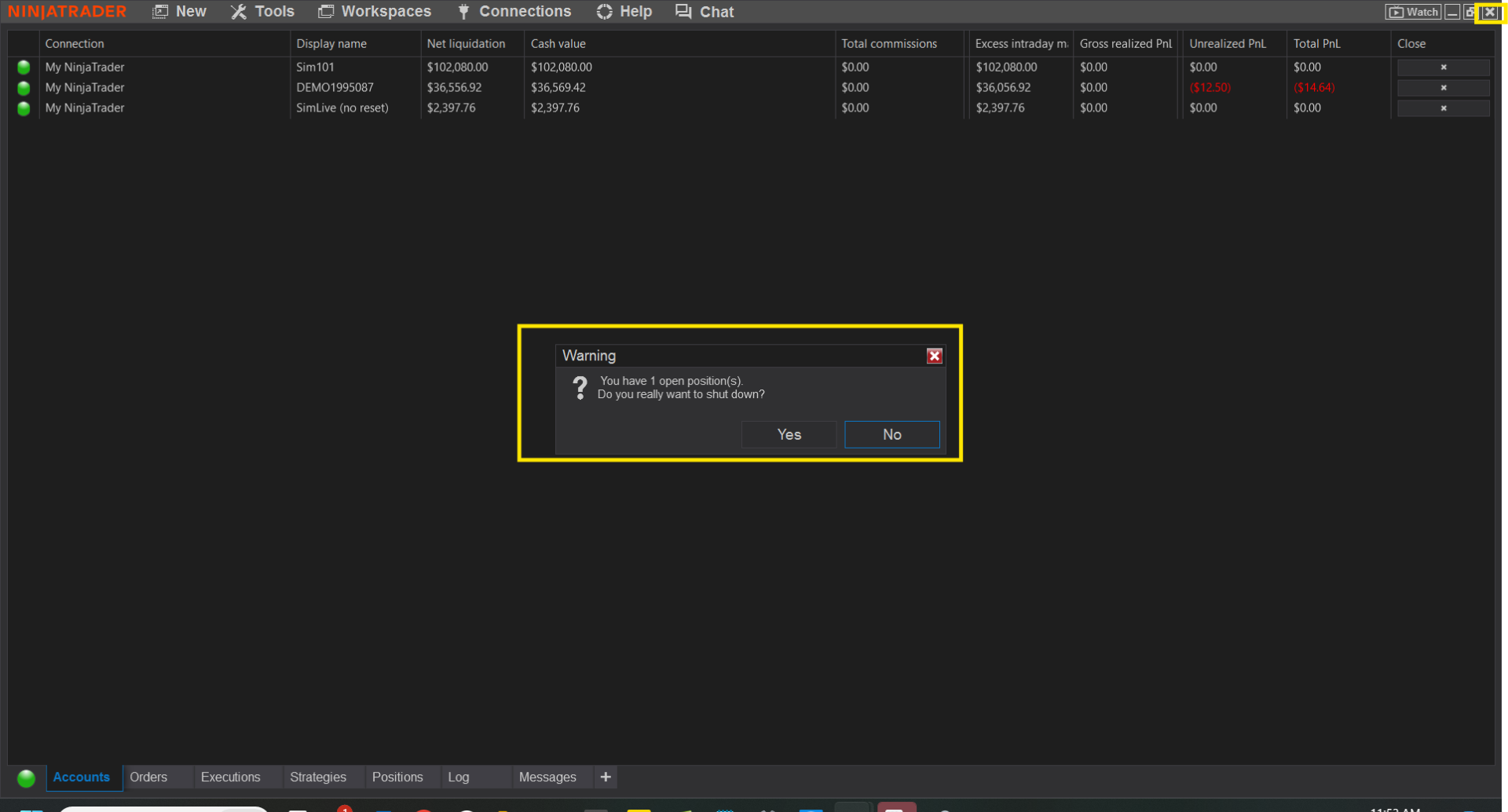Screen dimensions: 1508x812
Task: Close the SimLive (no reset) account positions
Action: [1443, 108]
